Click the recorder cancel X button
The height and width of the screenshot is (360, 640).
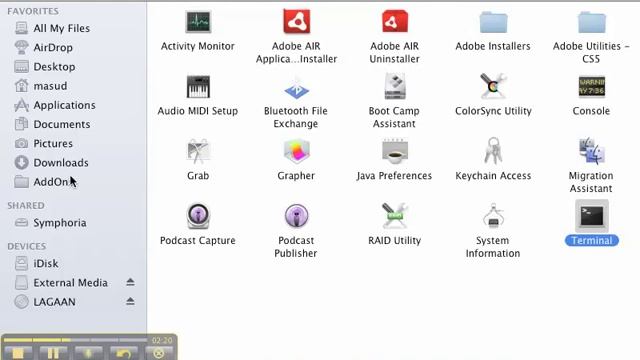point(158,353)
